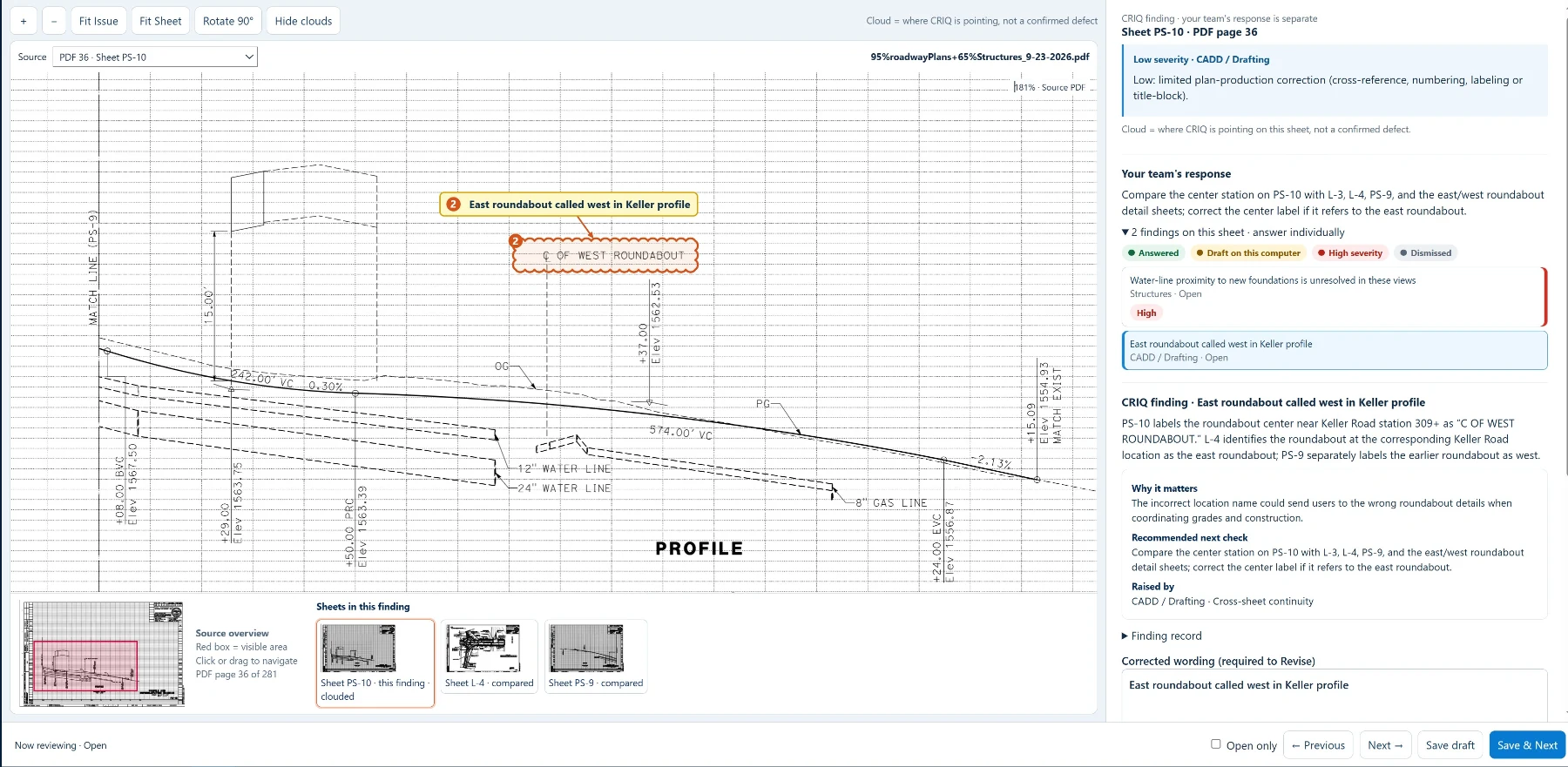
Task: Click the source overview minimap
Action: 103,654
